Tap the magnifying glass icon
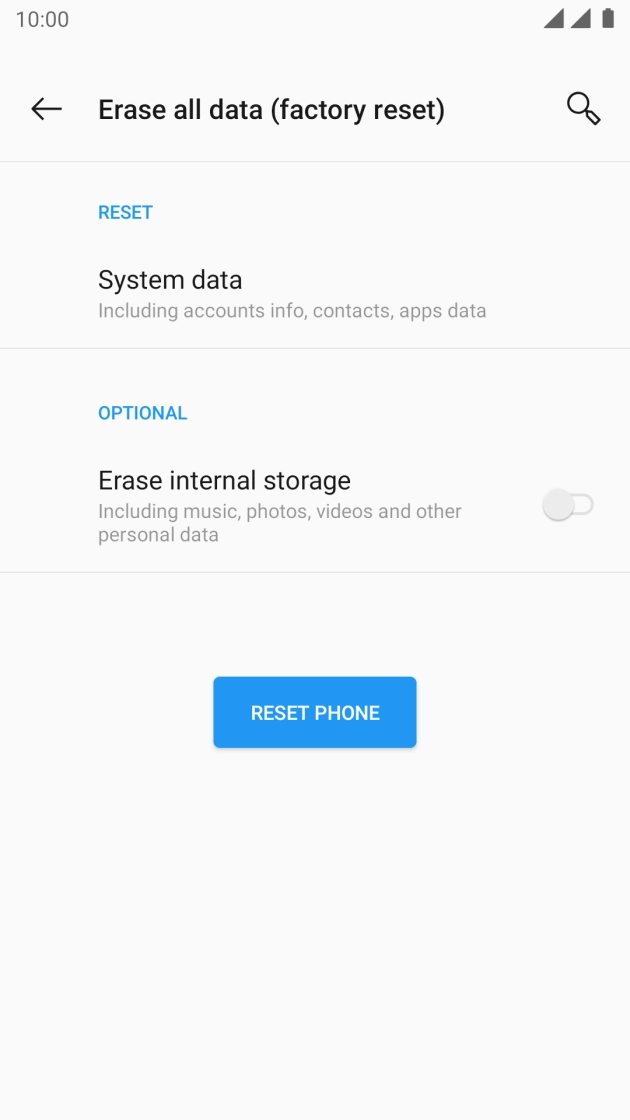Image resolution: width=630 pixels, height=1120 pixels. [582, 109]
